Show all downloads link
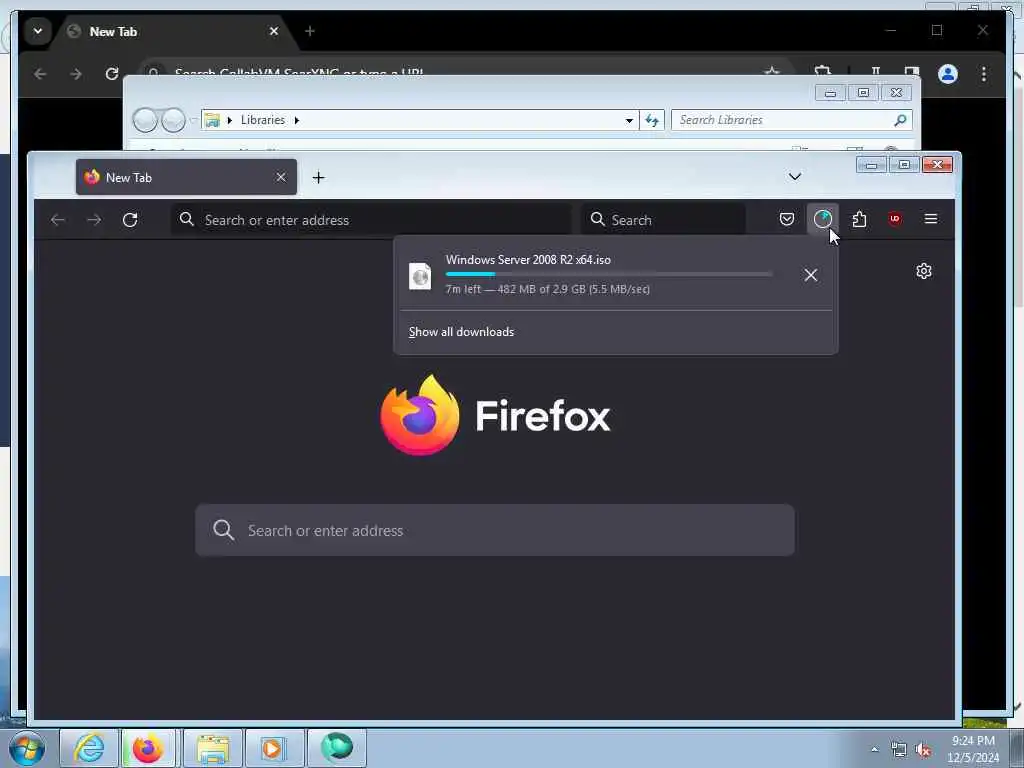This screenshot has height=768, width=1024. [x=461, y=332]
